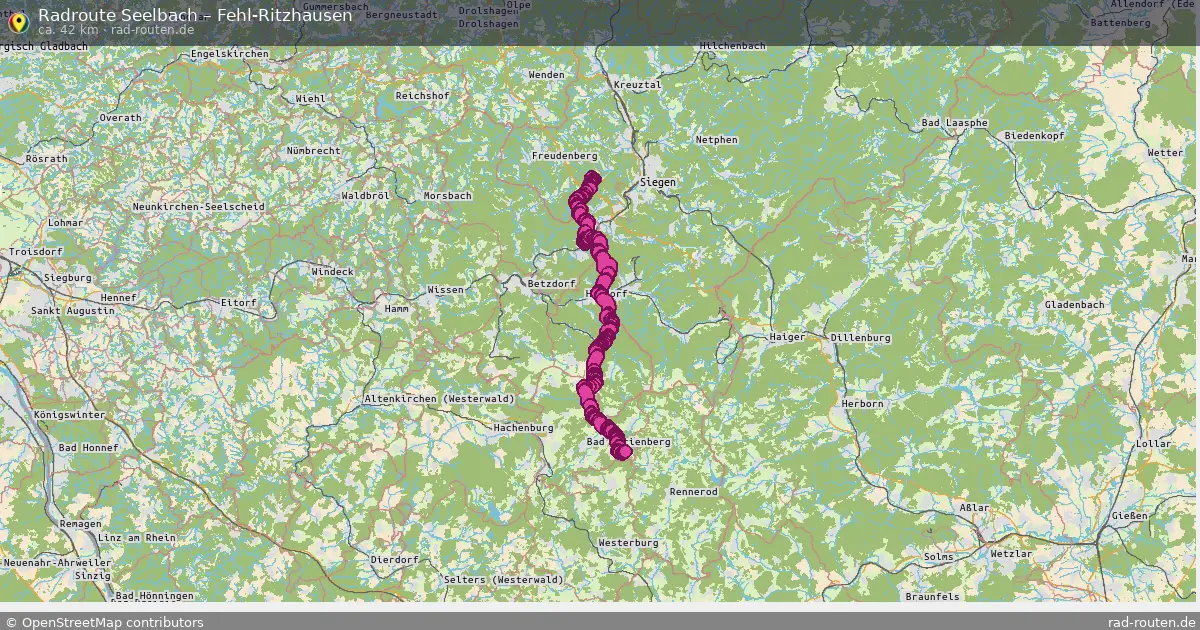The height and width of the screenshot is (630, 1200).
Task: Click the Gießen city label
Action: 1129,517
